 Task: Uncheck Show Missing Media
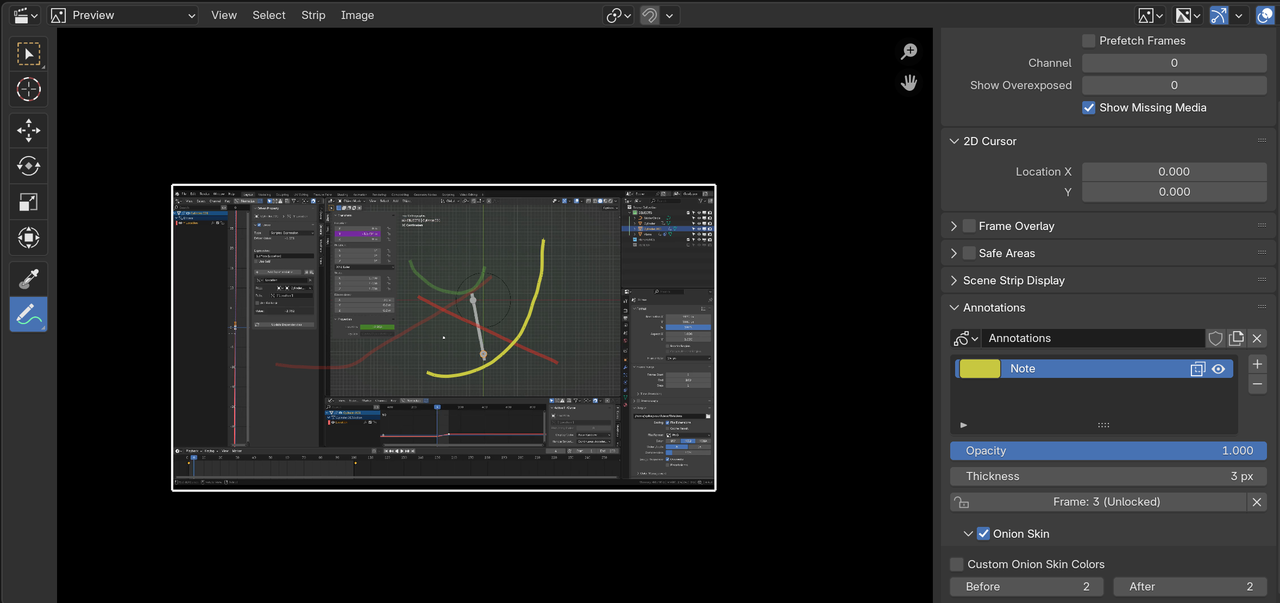click(1089, 108)
